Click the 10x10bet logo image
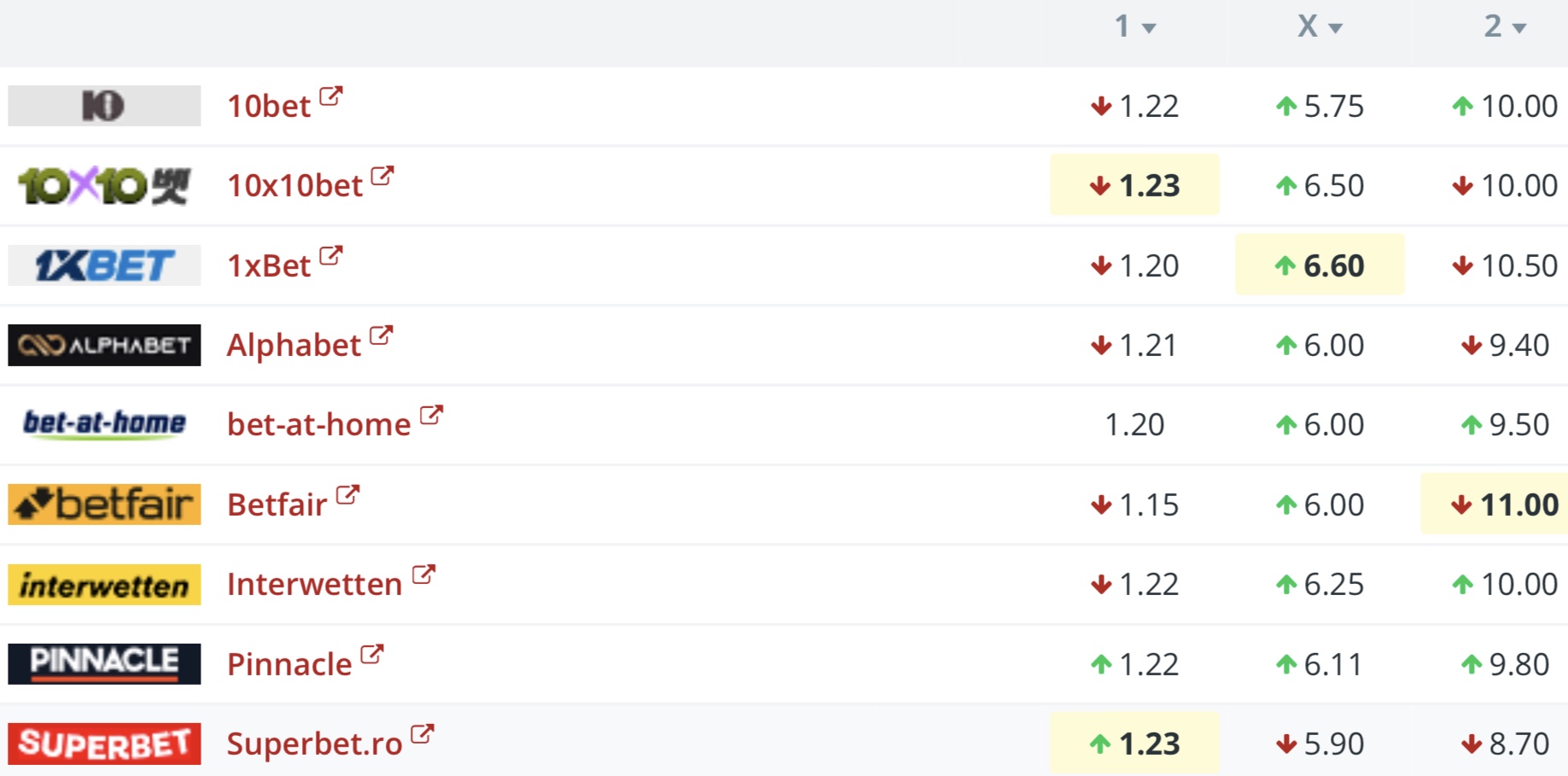The height and width of the screenshot is (776, 1568). tap(104, 185)
